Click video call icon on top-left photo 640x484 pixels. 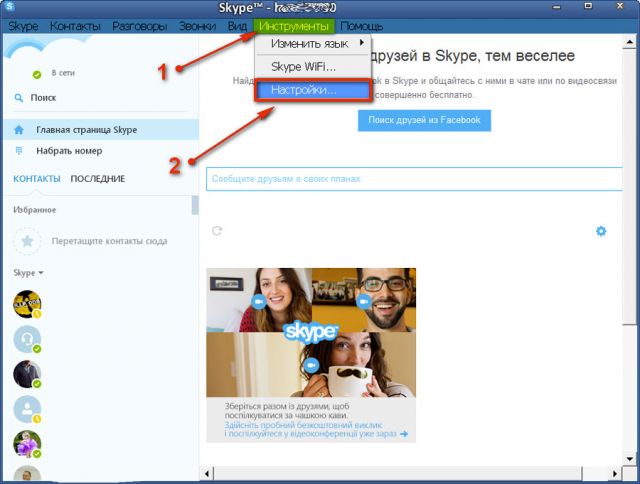point(258,302)
